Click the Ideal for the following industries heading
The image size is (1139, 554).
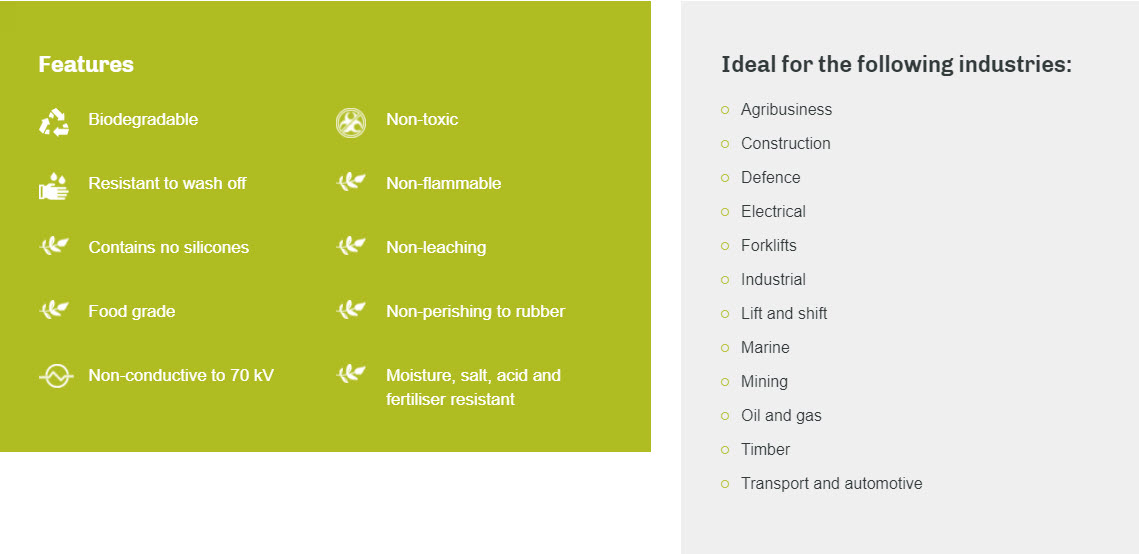point(896,65)
